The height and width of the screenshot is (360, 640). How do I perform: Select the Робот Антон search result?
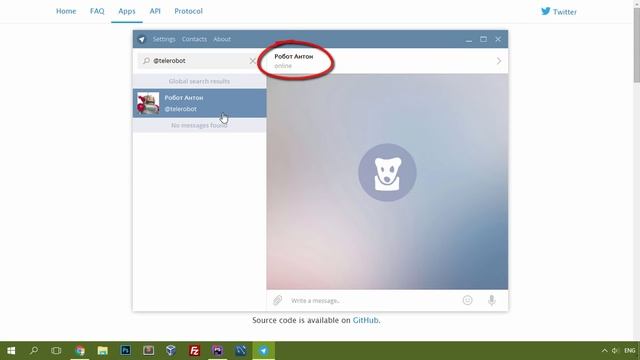(200, 103)
